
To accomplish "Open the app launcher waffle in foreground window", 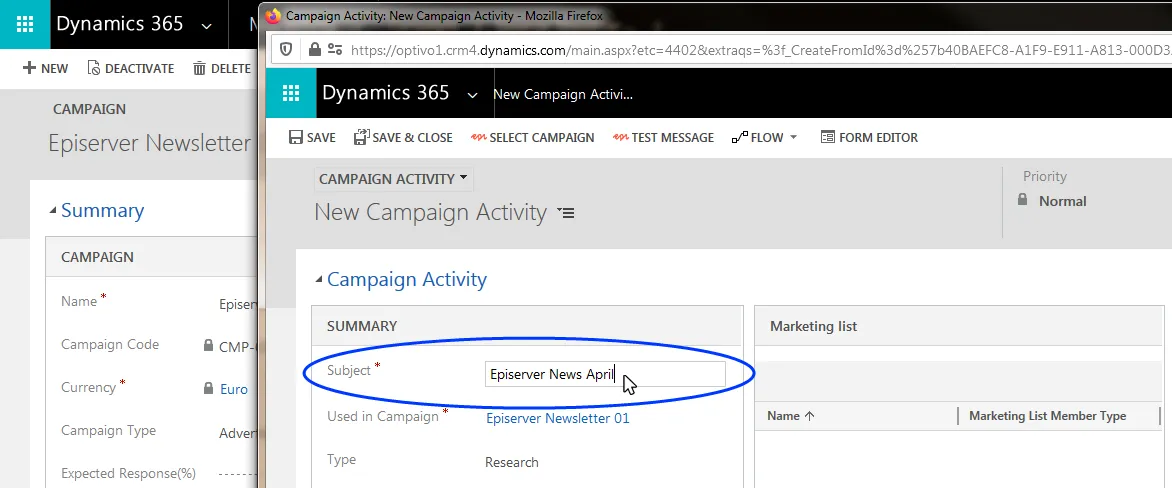I will (x=290, y=93).
